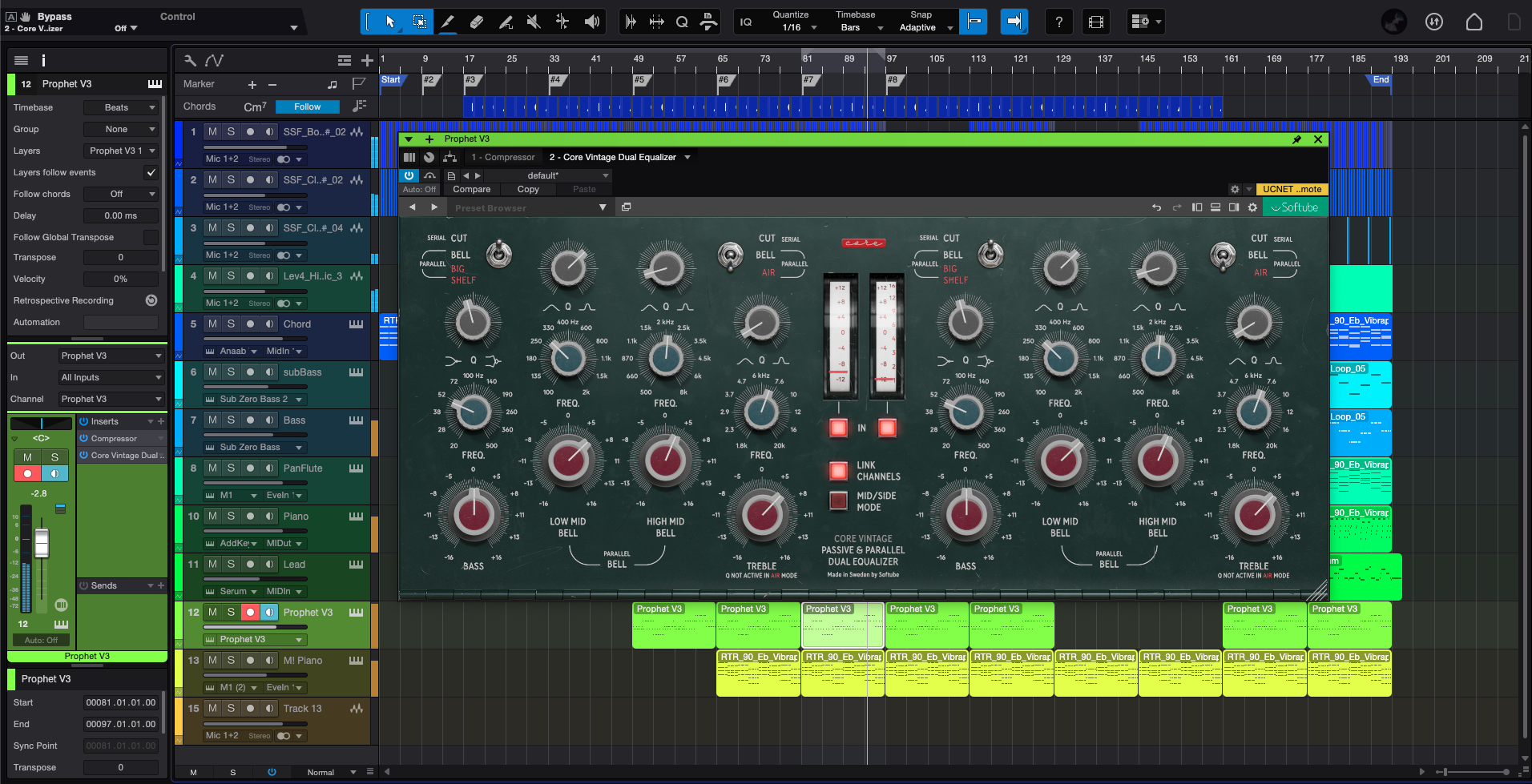Open the question mark help button
Viewport: 1532px width, 784px height.
1059,22
